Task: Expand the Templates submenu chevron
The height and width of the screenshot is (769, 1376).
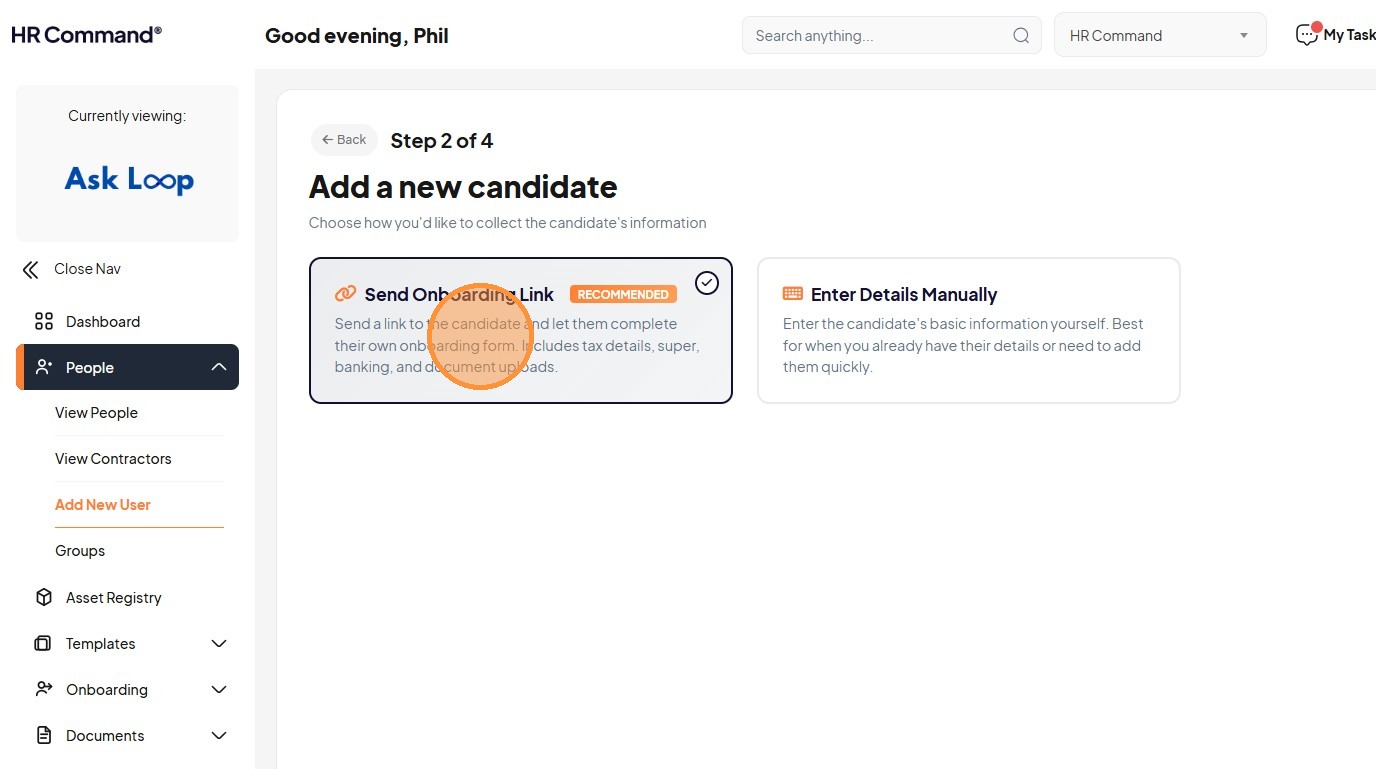Action: tap(219, 644)
